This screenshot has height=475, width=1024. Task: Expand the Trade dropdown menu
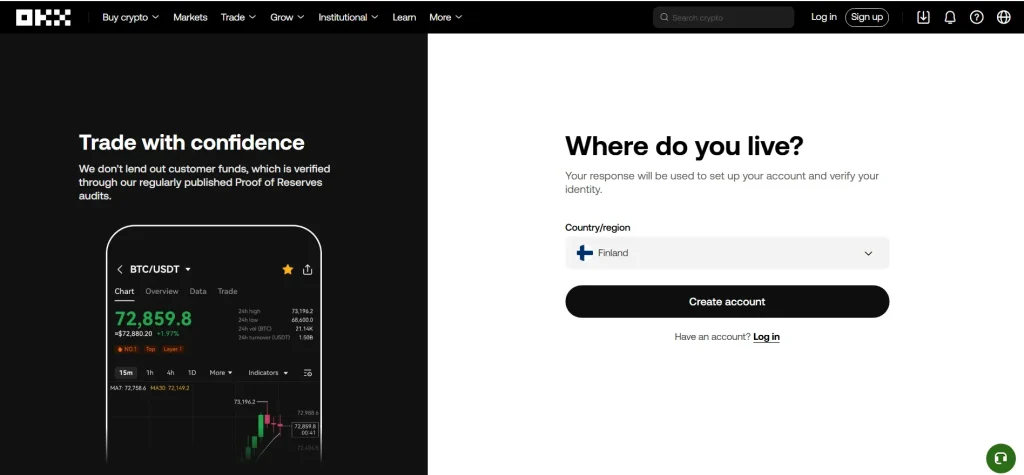pos(238,17)
